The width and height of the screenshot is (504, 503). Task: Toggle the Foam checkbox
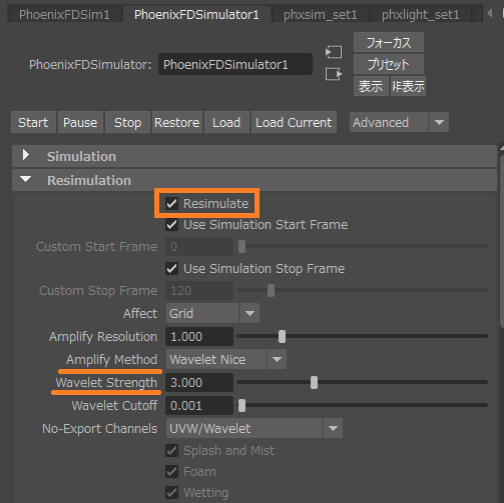(x=172, y=472)
